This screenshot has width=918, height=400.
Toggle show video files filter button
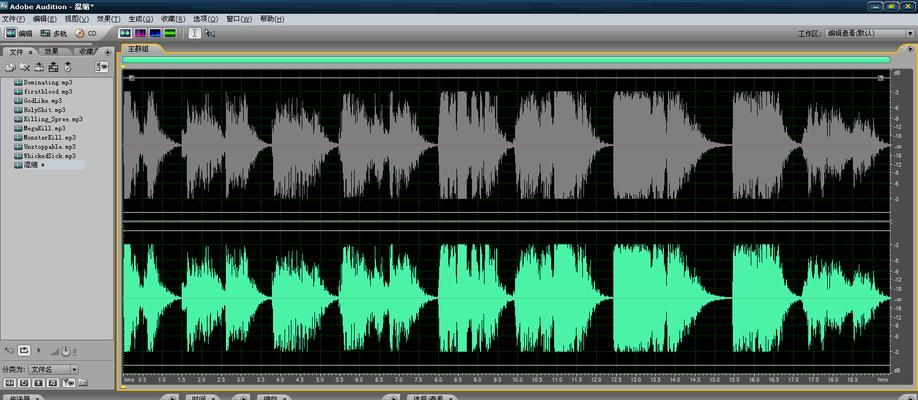(x=39, y=382)
